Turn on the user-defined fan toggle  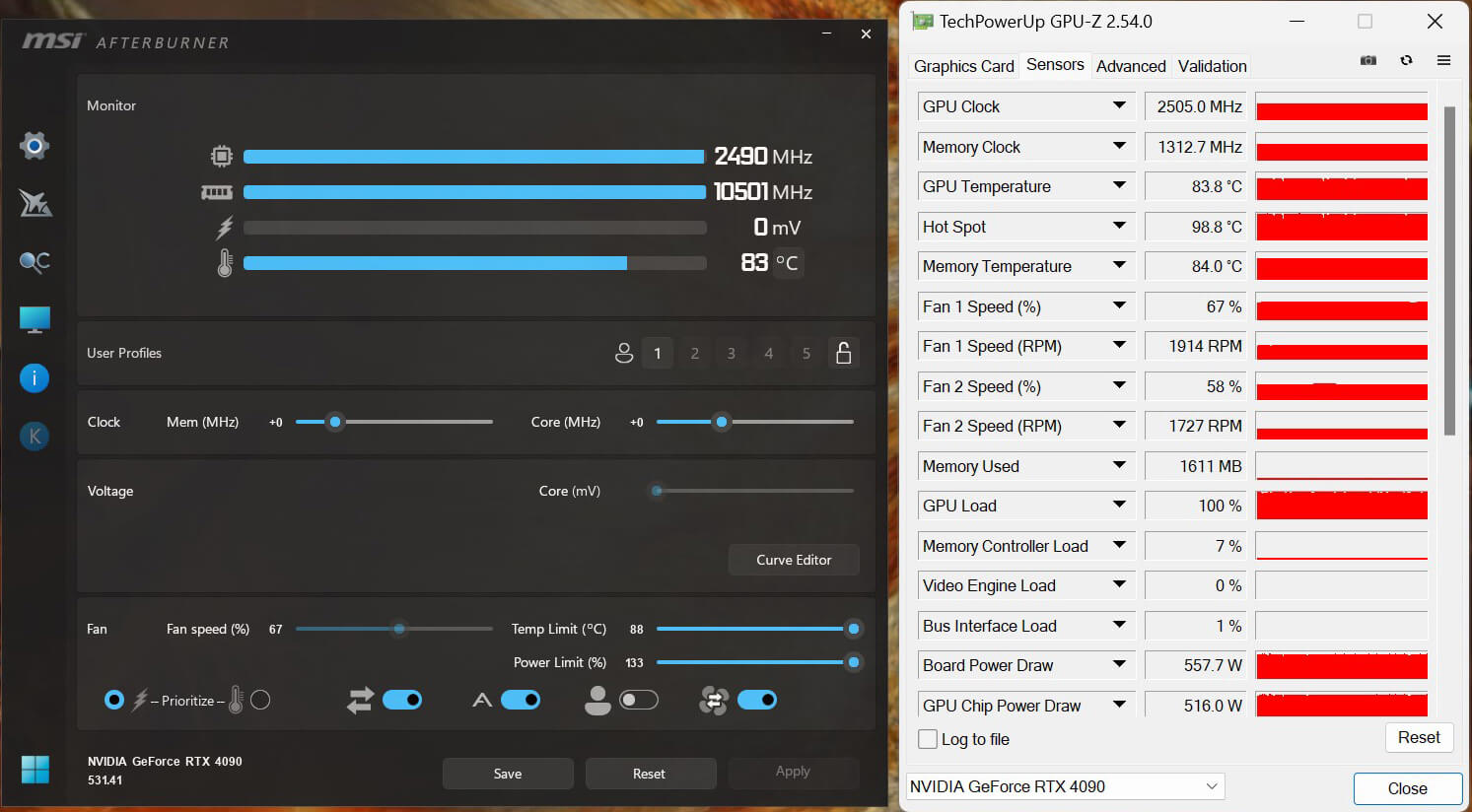coord(638,700)
